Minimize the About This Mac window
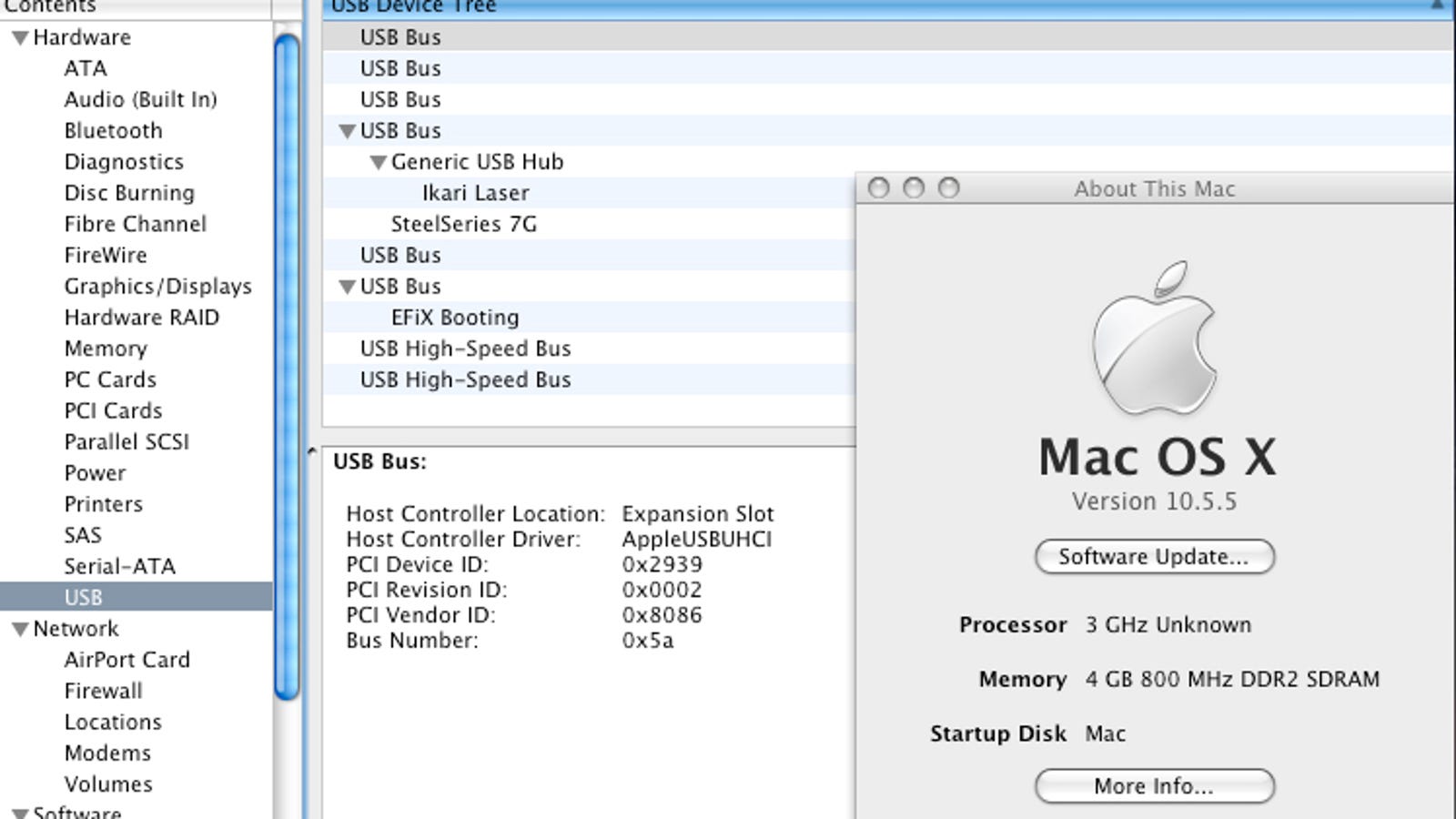1456x819 pixels. click(914, 188)
